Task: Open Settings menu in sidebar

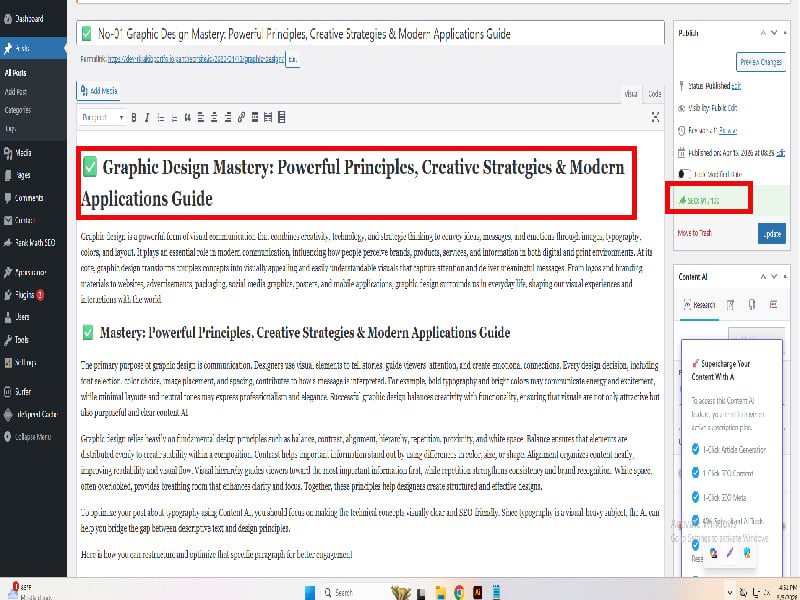Action: click(25, 363)
